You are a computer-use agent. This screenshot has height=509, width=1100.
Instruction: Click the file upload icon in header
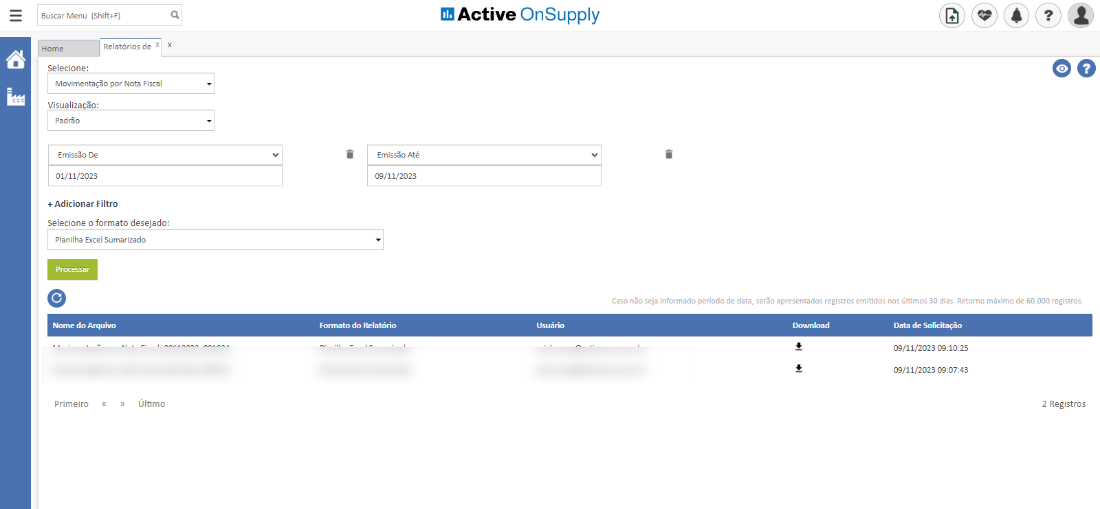click(x=952, y=15)
